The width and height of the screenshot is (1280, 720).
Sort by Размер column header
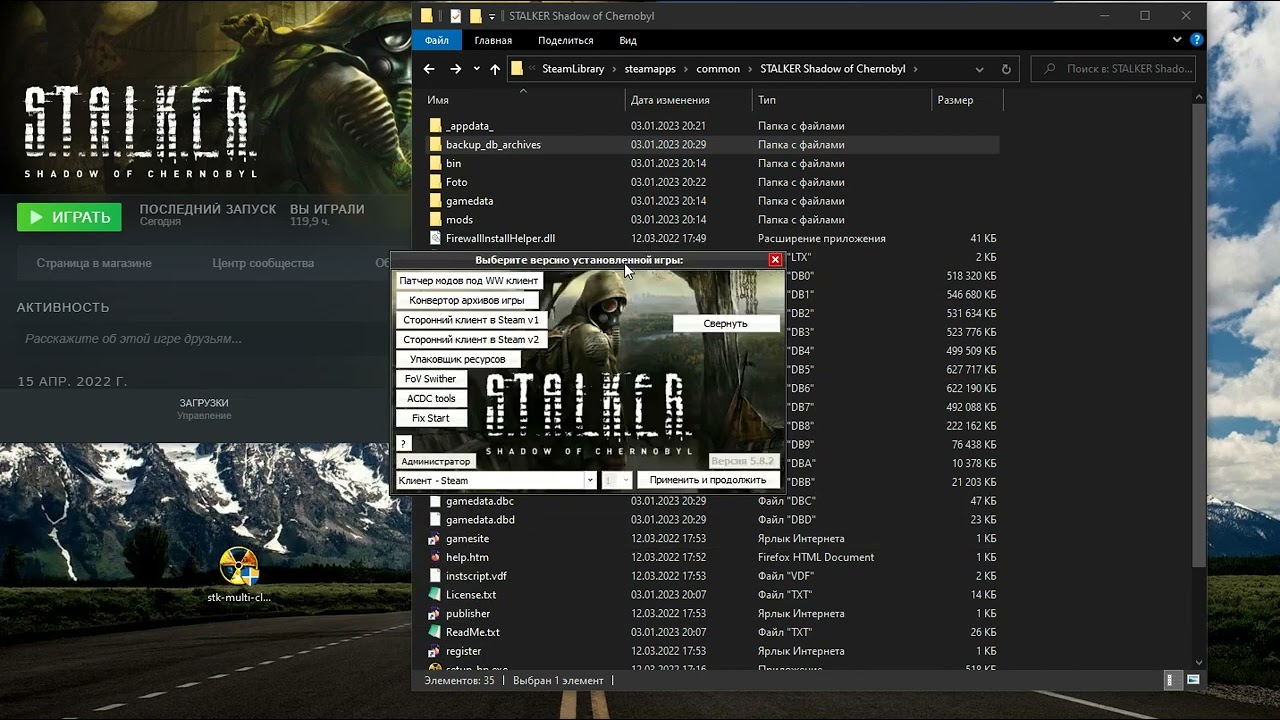click(x=955, y=100)
